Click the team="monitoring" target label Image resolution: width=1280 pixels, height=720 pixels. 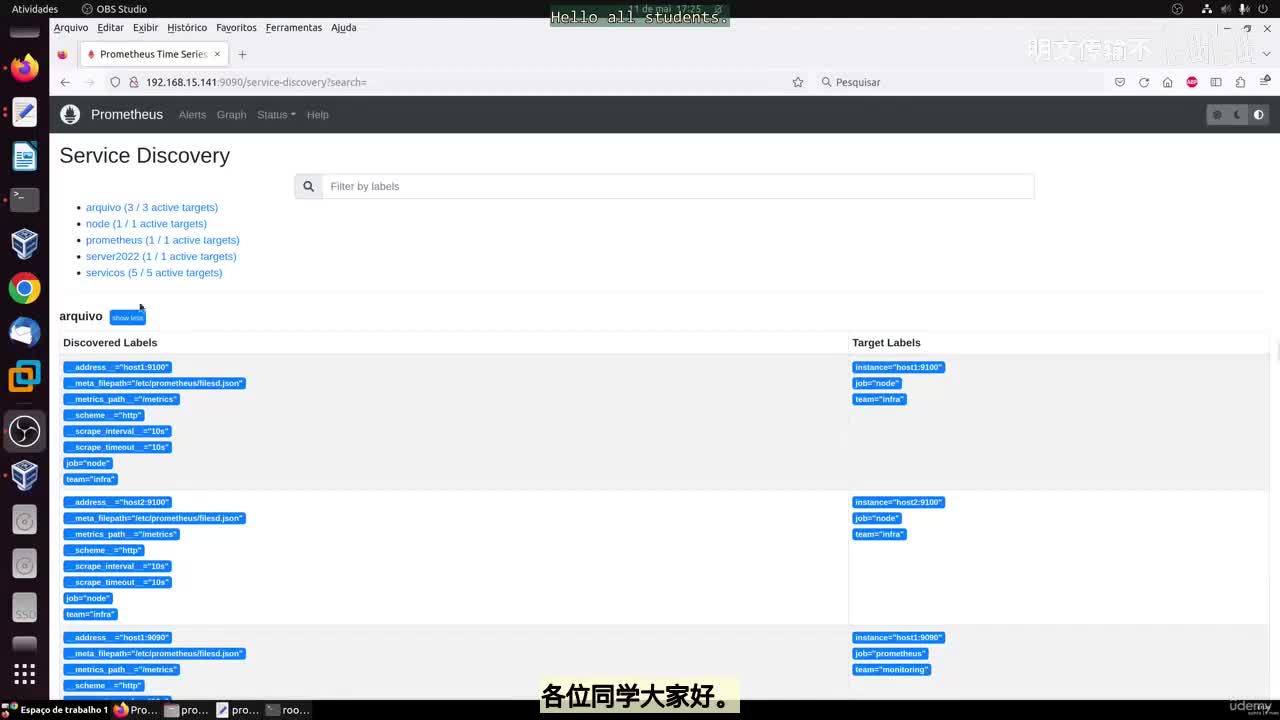point(891,670)
